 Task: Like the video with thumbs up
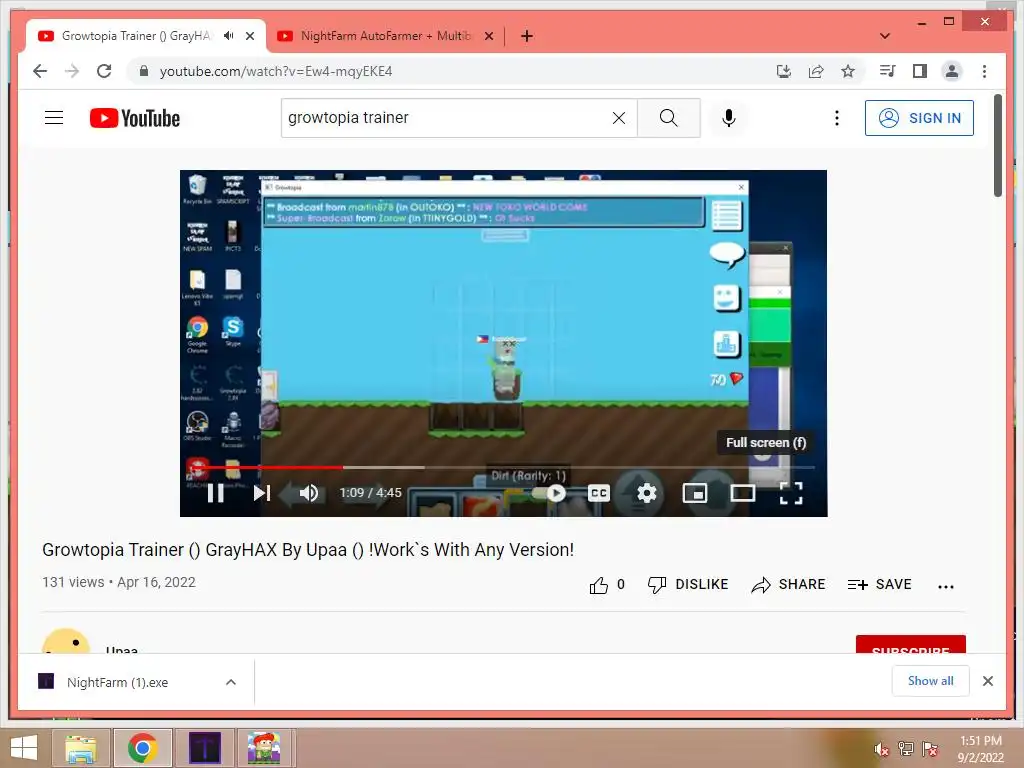pyautogui.click(x=599, y=585)
